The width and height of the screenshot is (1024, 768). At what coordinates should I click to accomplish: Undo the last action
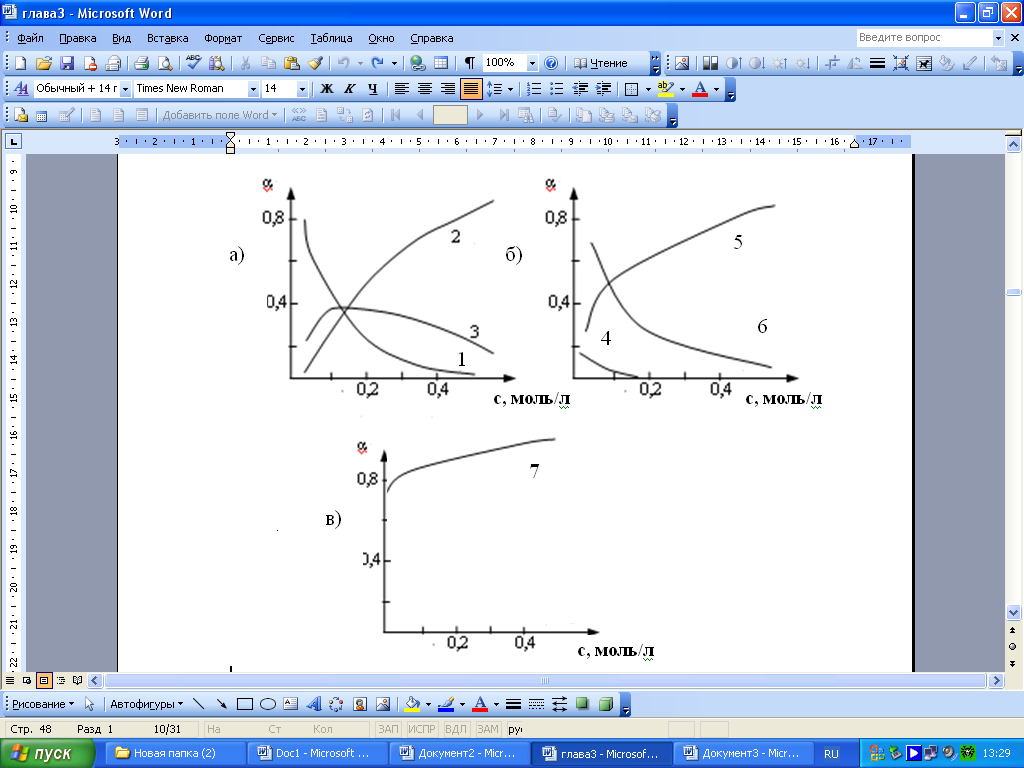click(344, 63)
